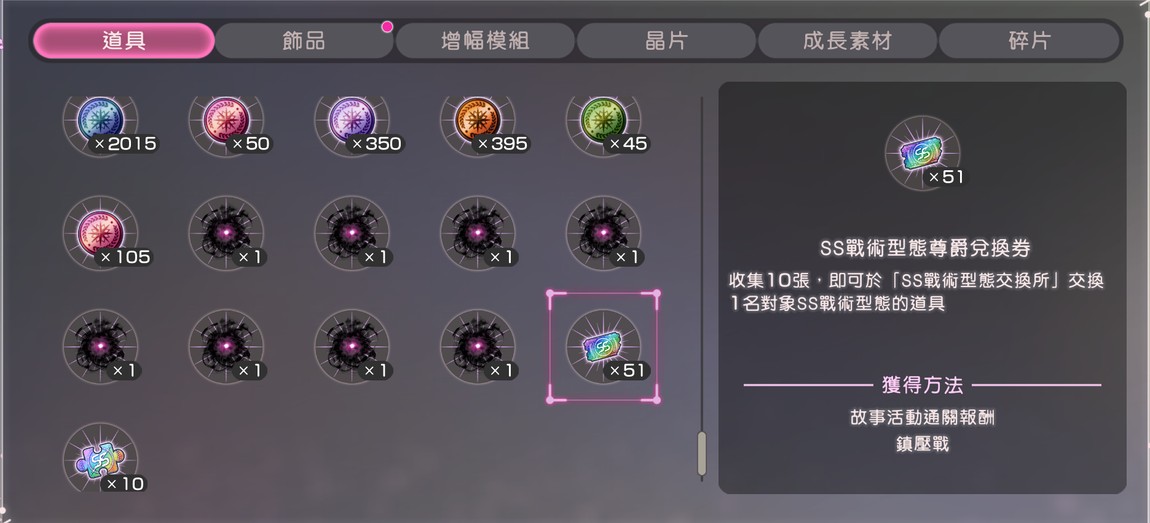Viewport: 1150px width, 523px height.
Task: Click the SS ticket icon in the detail panel
Action: 923,153
